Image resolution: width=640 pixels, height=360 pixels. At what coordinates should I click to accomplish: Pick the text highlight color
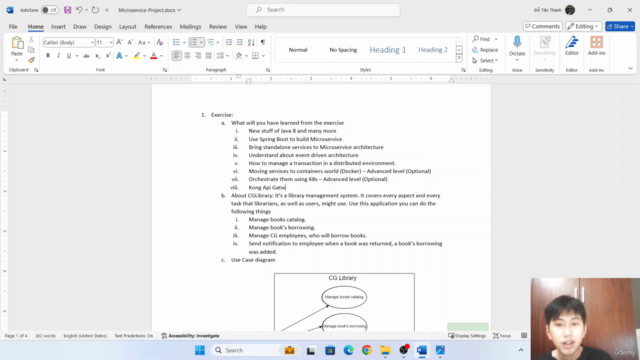pyautogui.click(x=137, y=56)
